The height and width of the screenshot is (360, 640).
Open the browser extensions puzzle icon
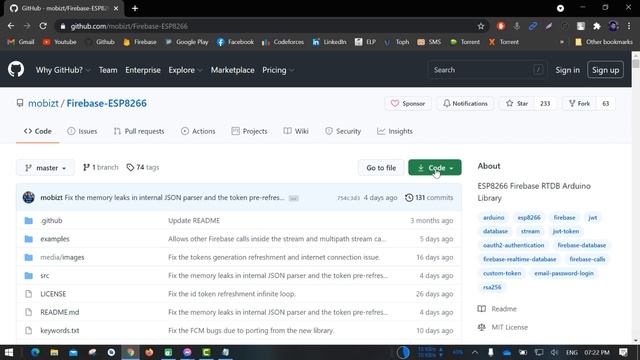pyautogui.click(x=597, y=26)
